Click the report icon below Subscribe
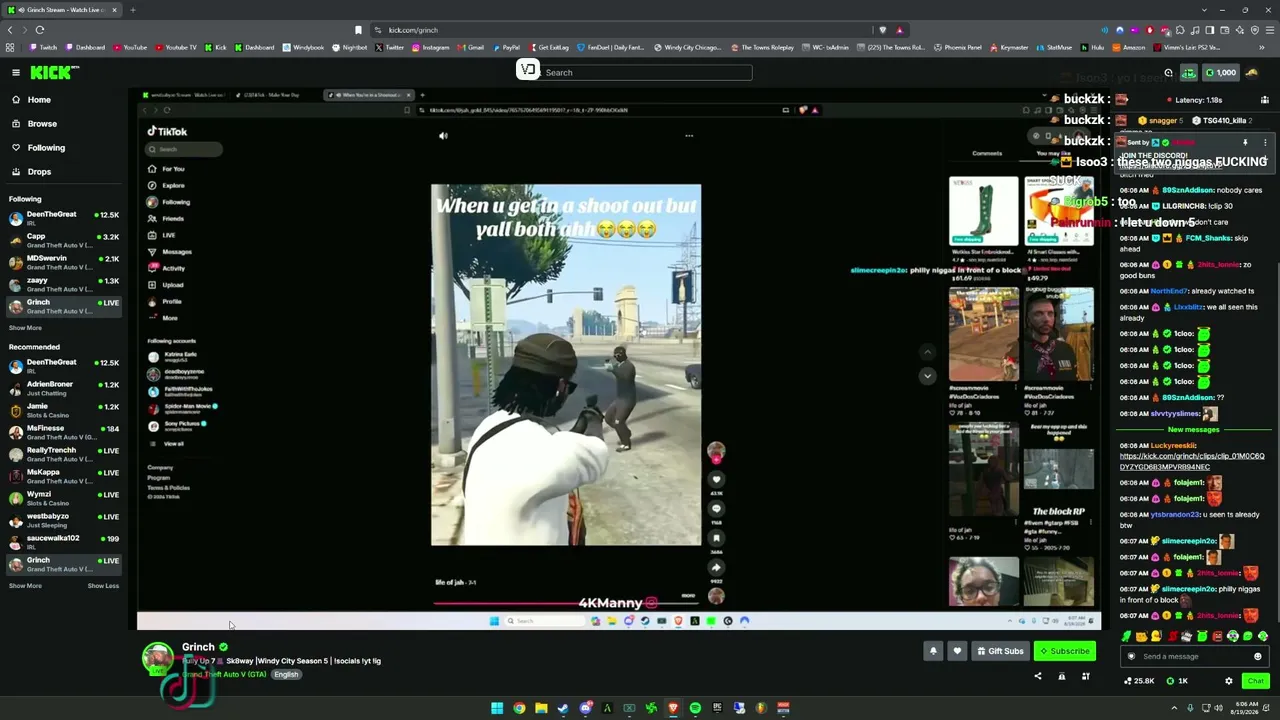This screenshot has height=720, width=1280. 1062,676
